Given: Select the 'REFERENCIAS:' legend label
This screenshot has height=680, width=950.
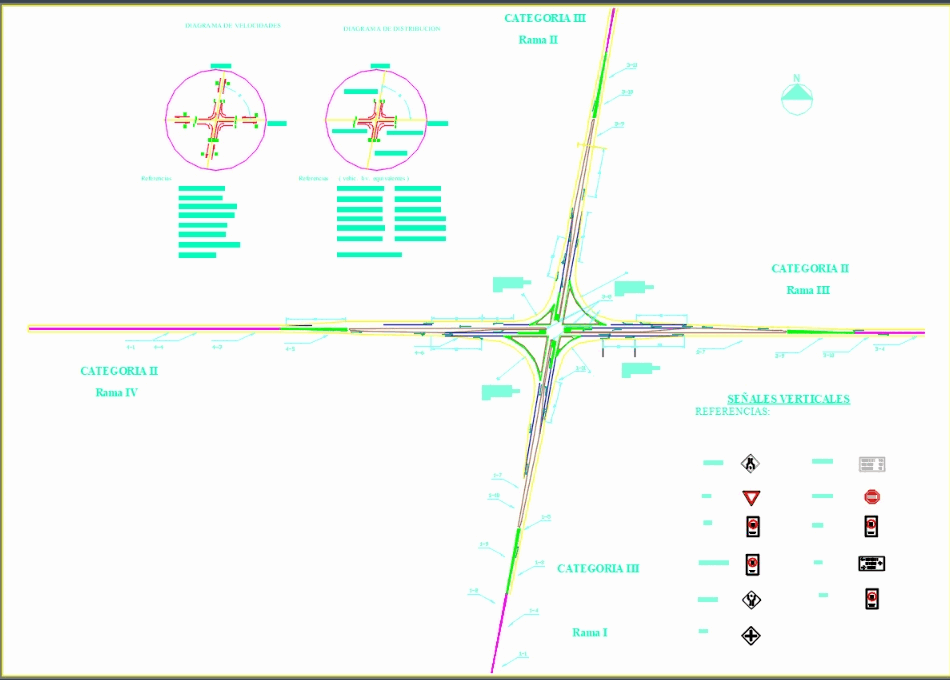Looking at the screenshot, I should (732, 412).
